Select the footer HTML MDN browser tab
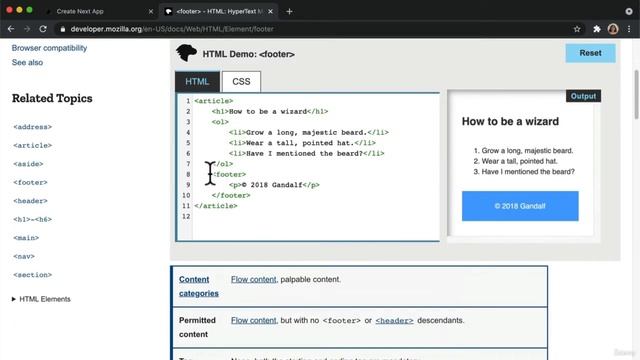The width and height of the screenshot is (640, 360). [219, 11]
